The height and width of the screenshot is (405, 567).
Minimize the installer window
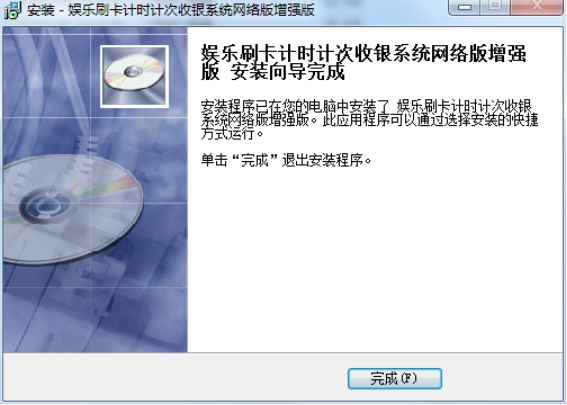[x=465, y=7]
